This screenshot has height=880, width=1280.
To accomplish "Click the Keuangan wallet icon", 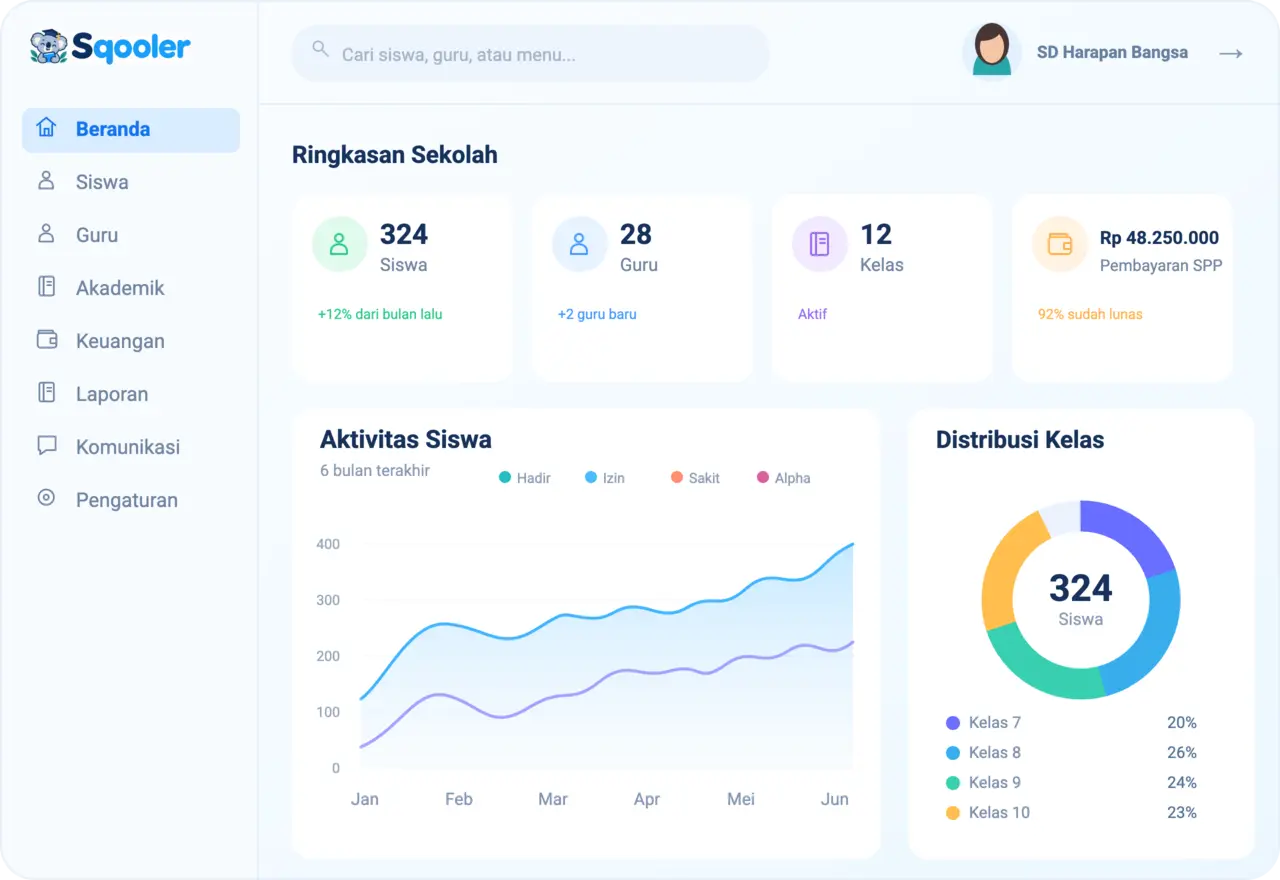I will click(x=46, y=340).
